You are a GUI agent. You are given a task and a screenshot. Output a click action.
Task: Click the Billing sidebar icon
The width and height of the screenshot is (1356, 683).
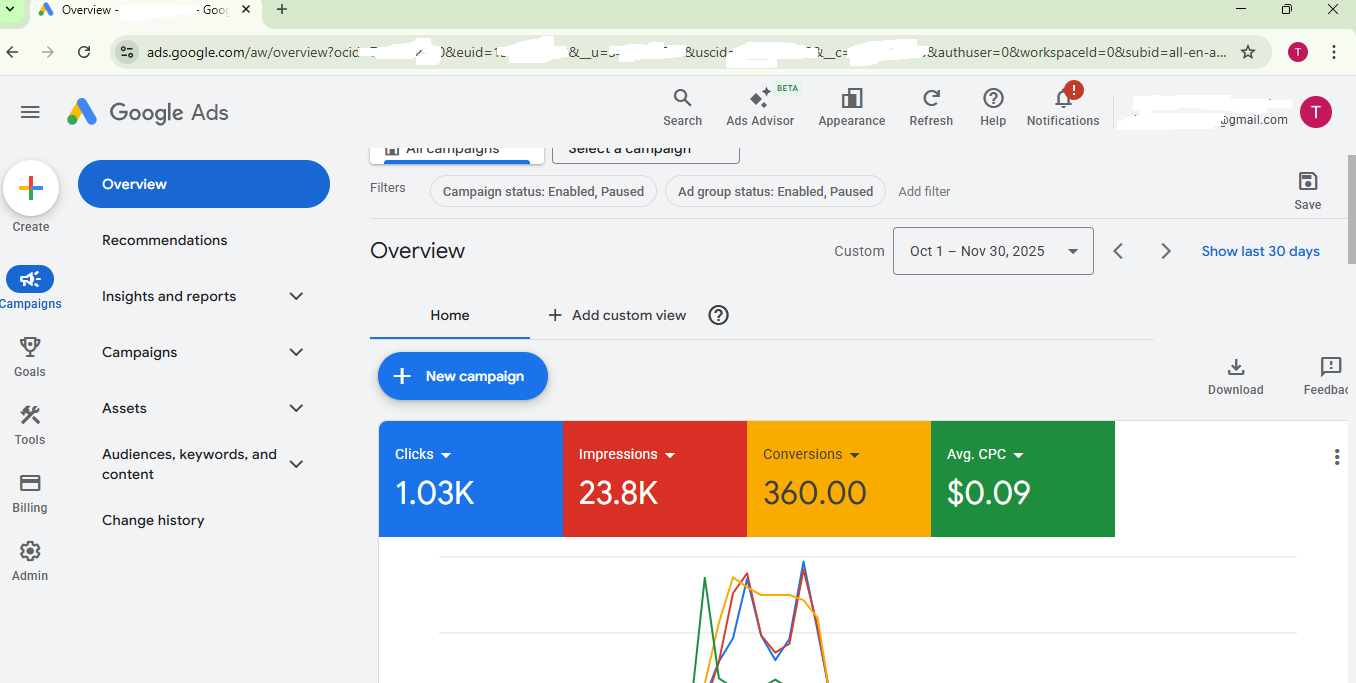click(x=29, y=492)
